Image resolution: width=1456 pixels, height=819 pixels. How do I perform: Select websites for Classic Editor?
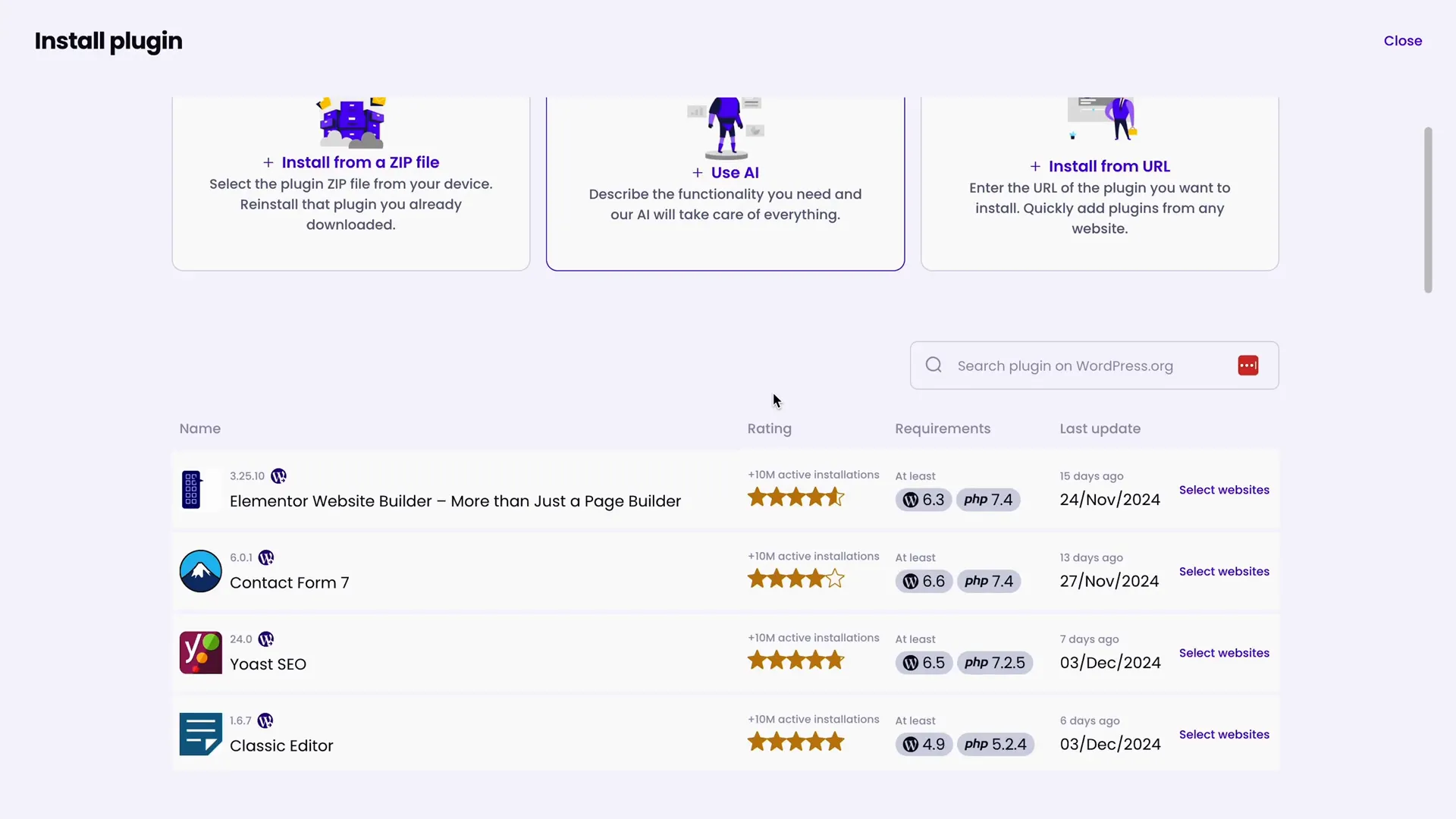[1224, 735]
